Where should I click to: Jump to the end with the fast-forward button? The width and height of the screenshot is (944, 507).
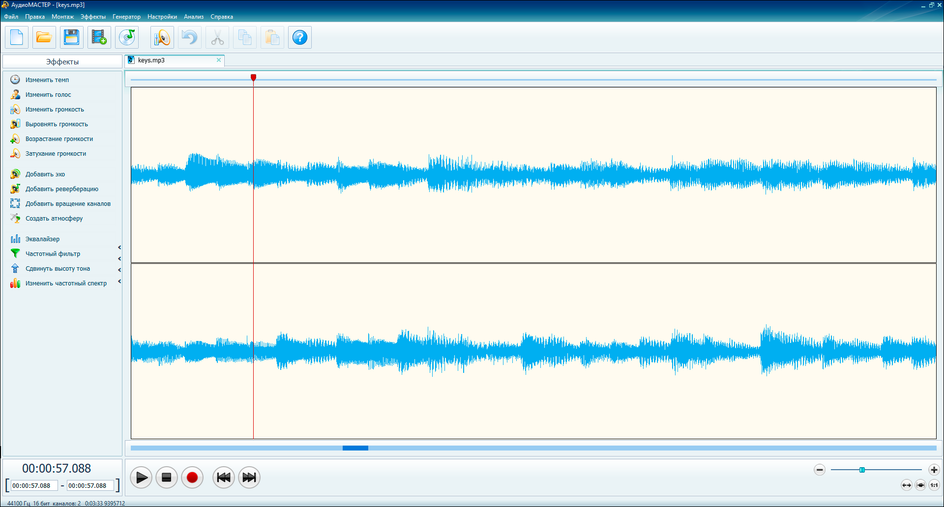pyautogui.click(x=249, y=478)
